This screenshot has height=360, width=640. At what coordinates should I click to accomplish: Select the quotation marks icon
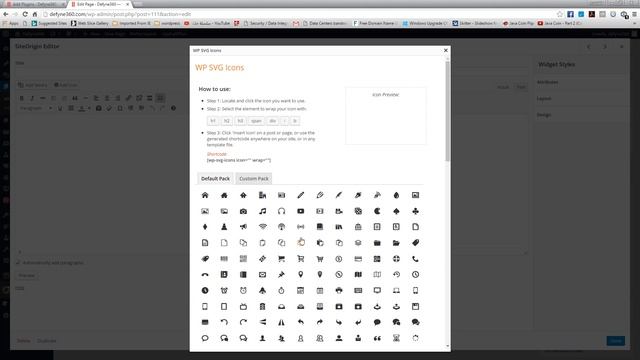pyautogui.click(x=377, y=338)
